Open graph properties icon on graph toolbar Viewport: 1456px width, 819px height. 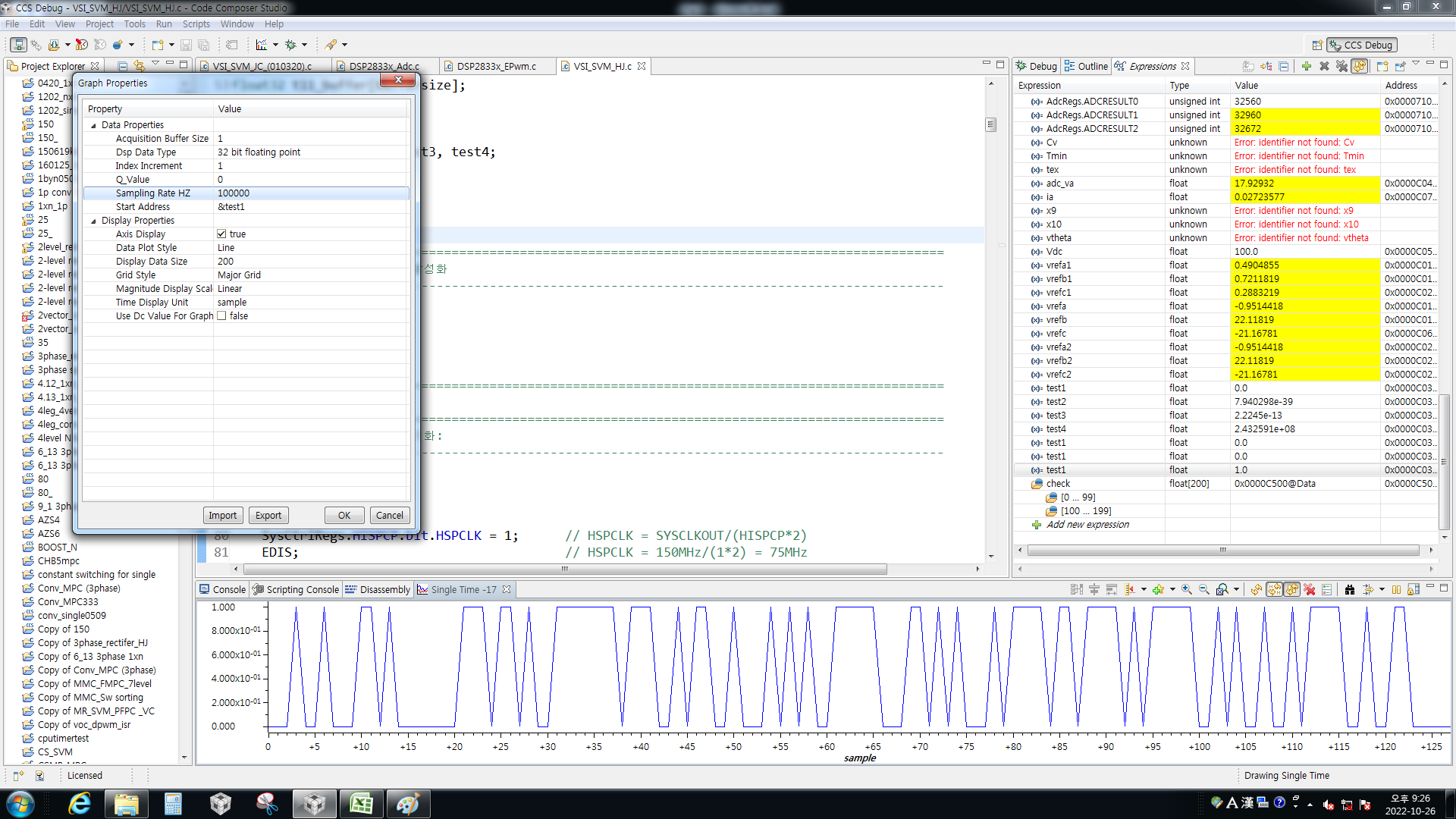click(x=1326, y=589)
